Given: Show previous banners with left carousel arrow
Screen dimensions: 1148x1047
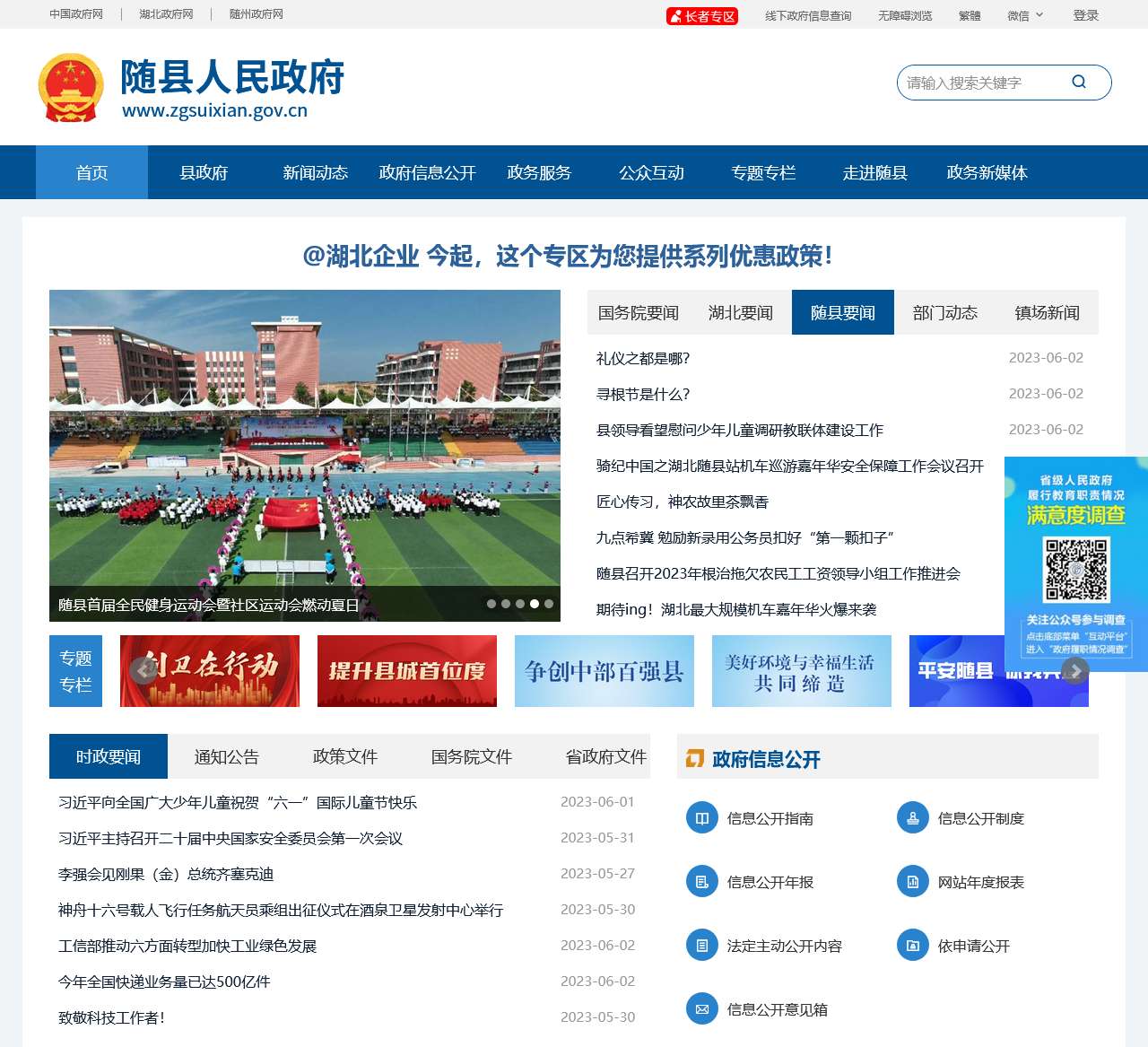Looking at the screenshot, I should pyautogui.click(x=143, y=670).
